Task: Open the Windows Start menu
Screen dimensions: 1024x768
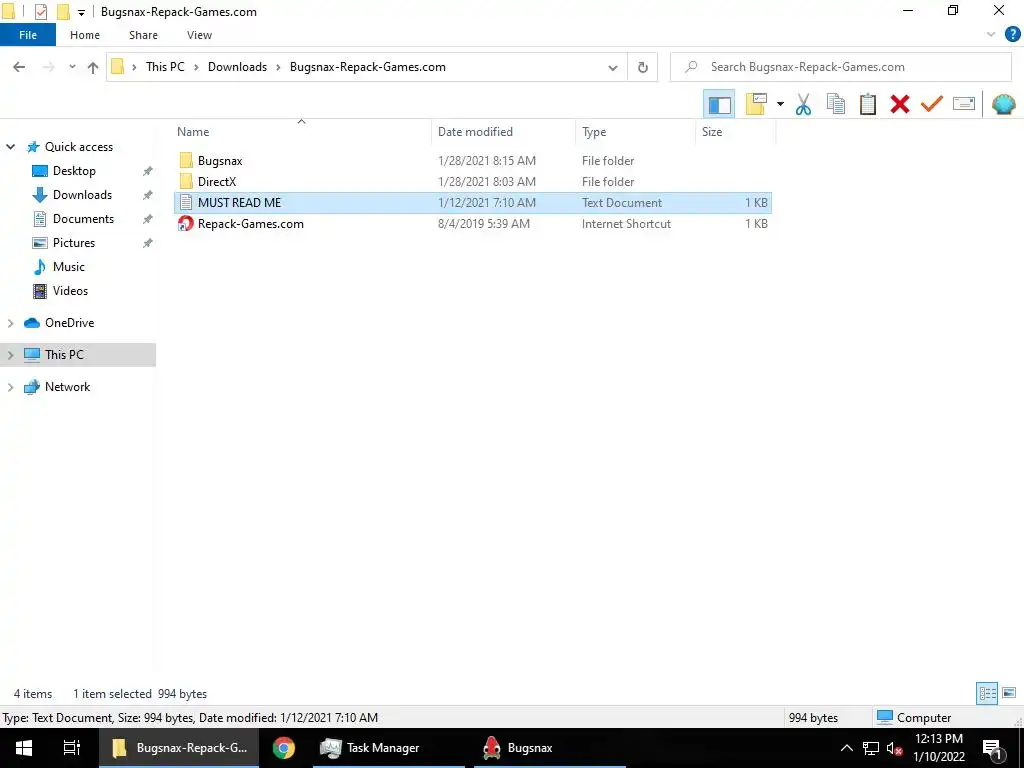Action: point(24,748)
